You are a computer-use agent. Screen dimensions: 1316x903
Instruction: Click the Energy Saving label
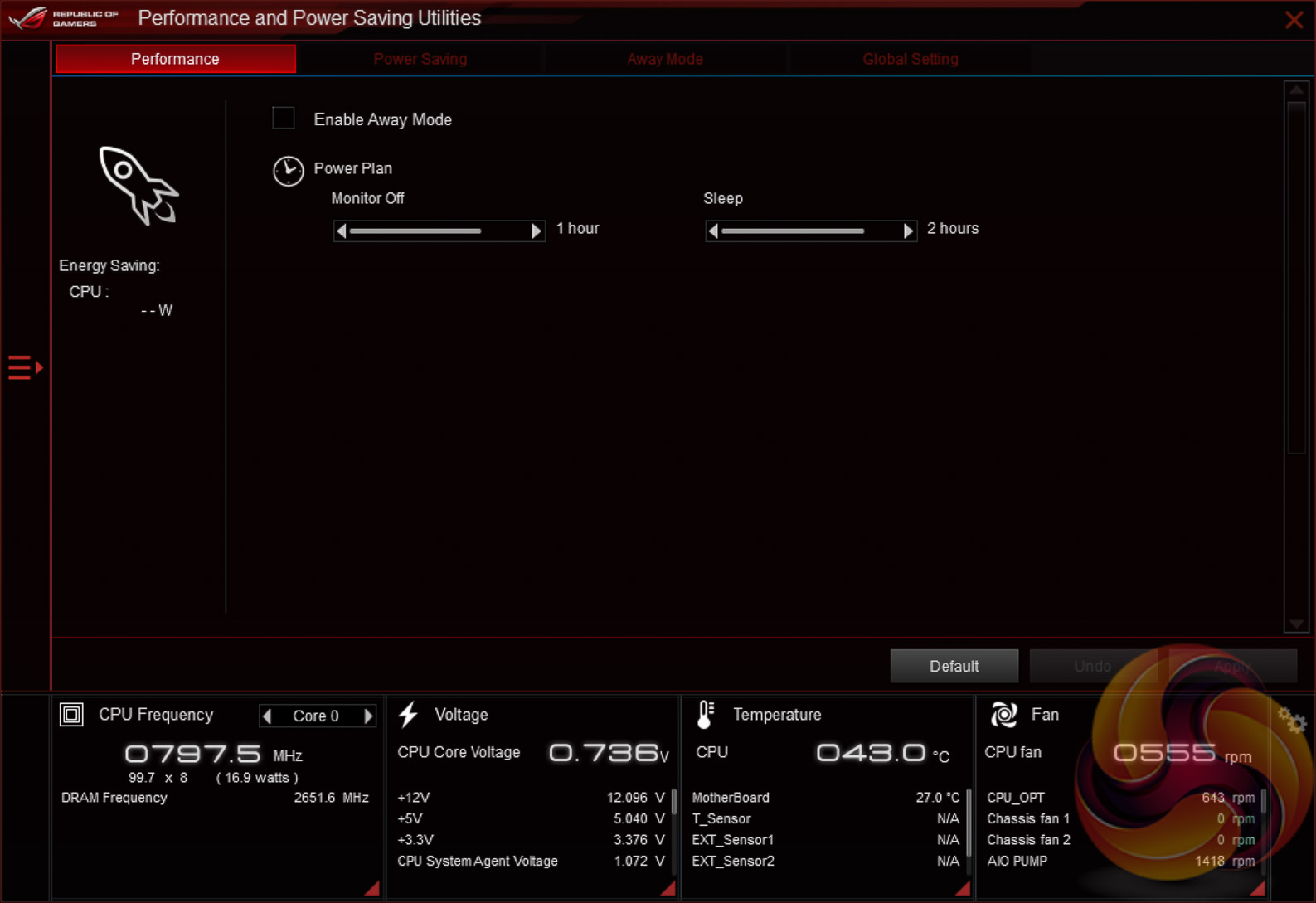[x=109, y=265]
